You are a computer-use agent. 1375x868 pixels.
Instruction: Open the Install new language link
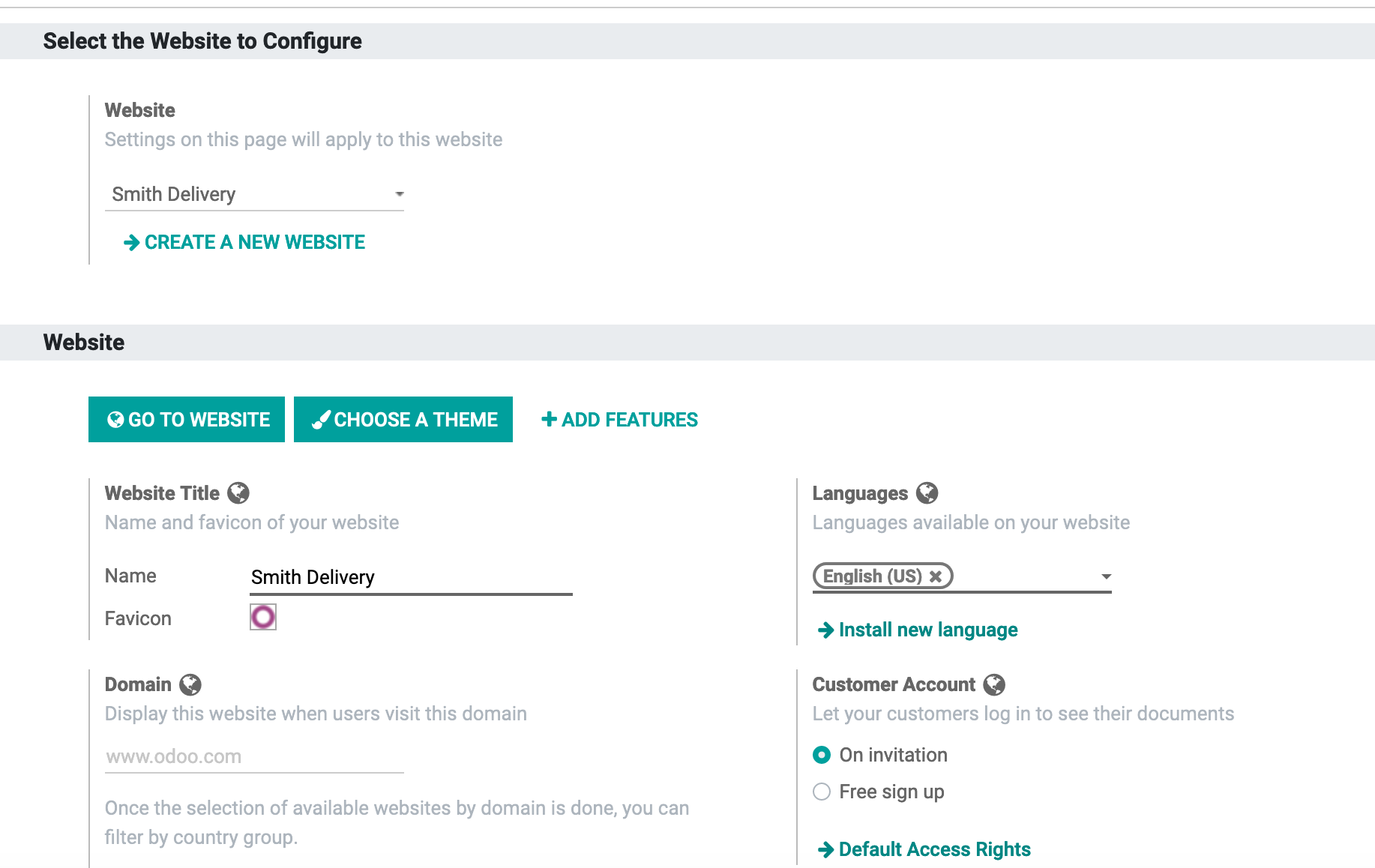point(927,630)
